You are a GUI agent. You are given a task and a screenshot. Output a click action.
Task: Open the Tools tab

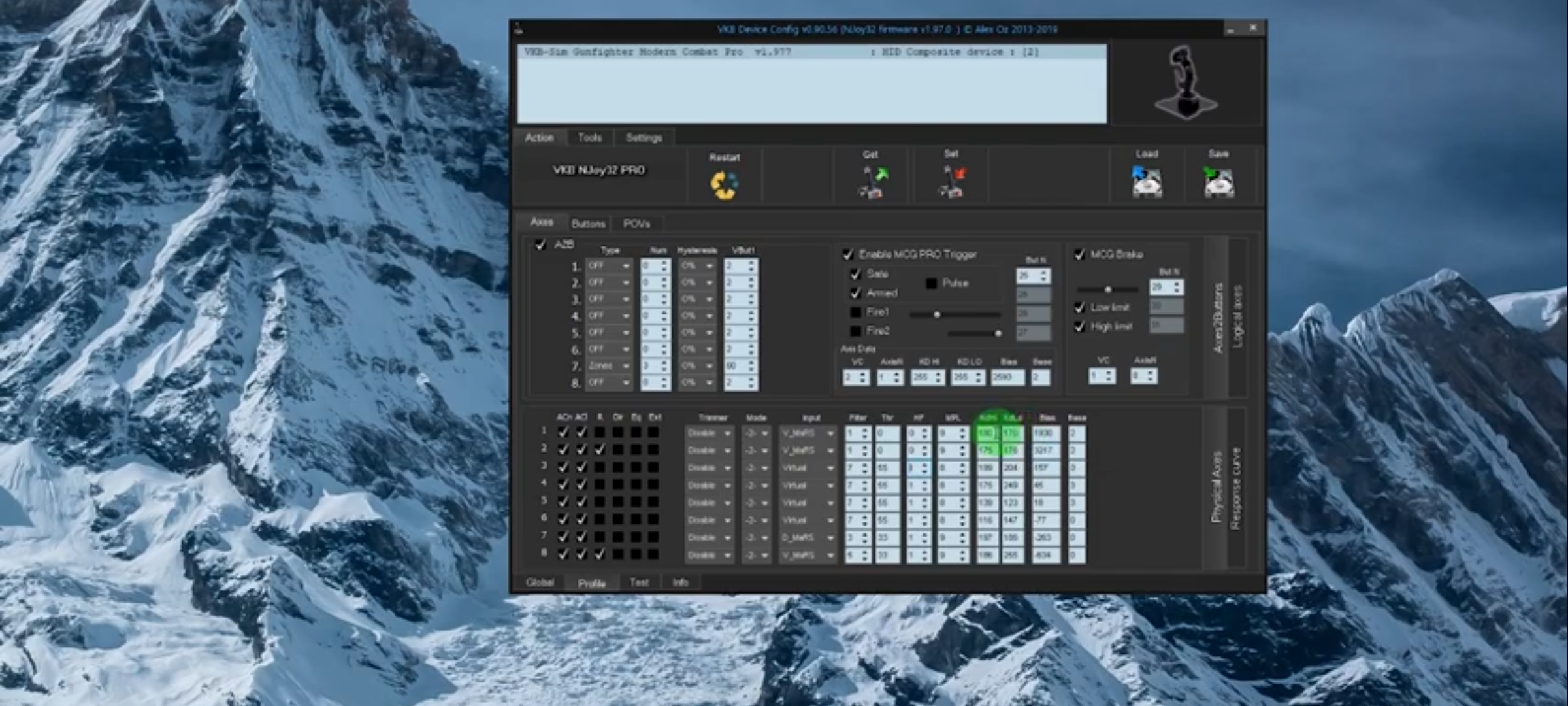click(x=589, y=137)
